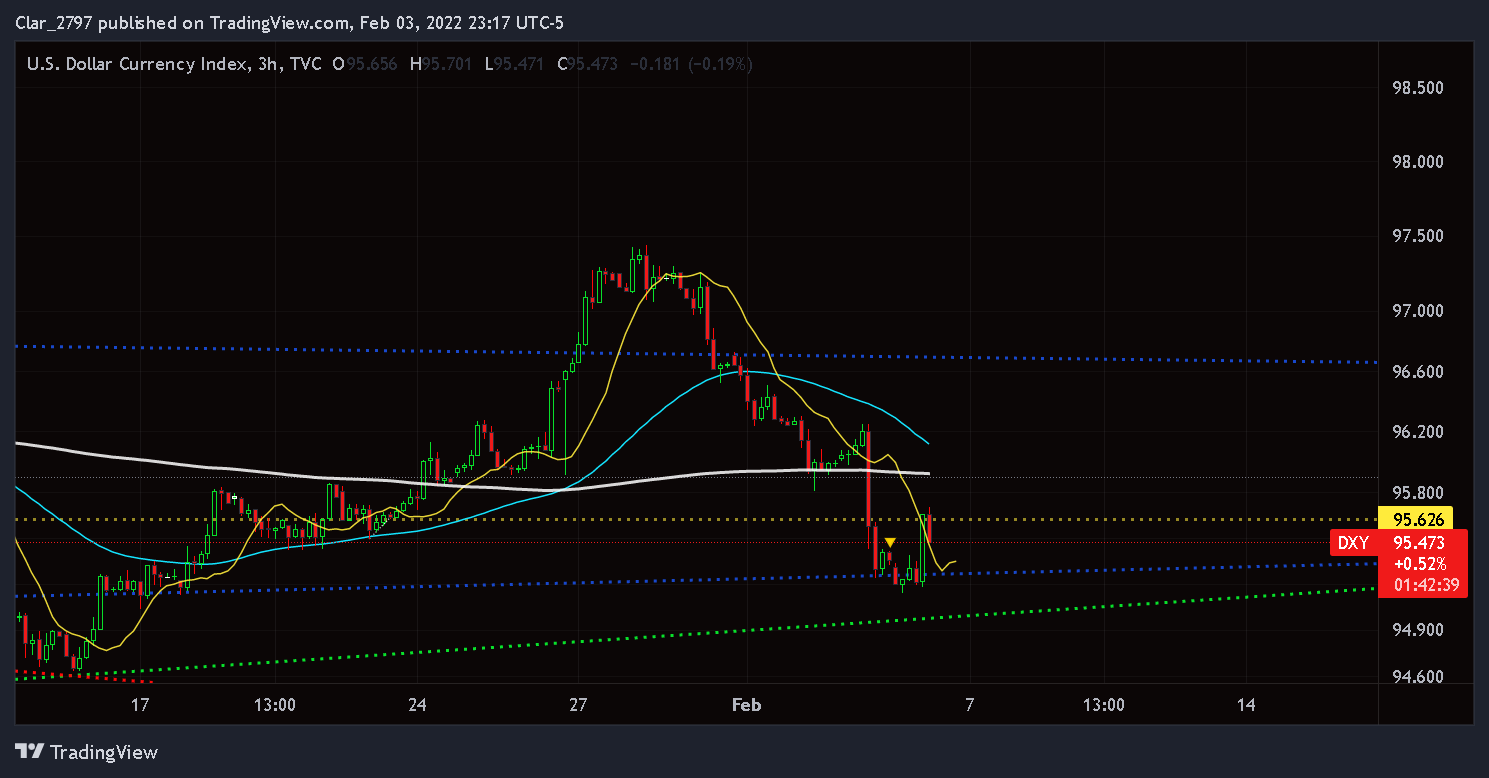
Task: Click the 94.600 price axis label
Action: click(1417, 677)
